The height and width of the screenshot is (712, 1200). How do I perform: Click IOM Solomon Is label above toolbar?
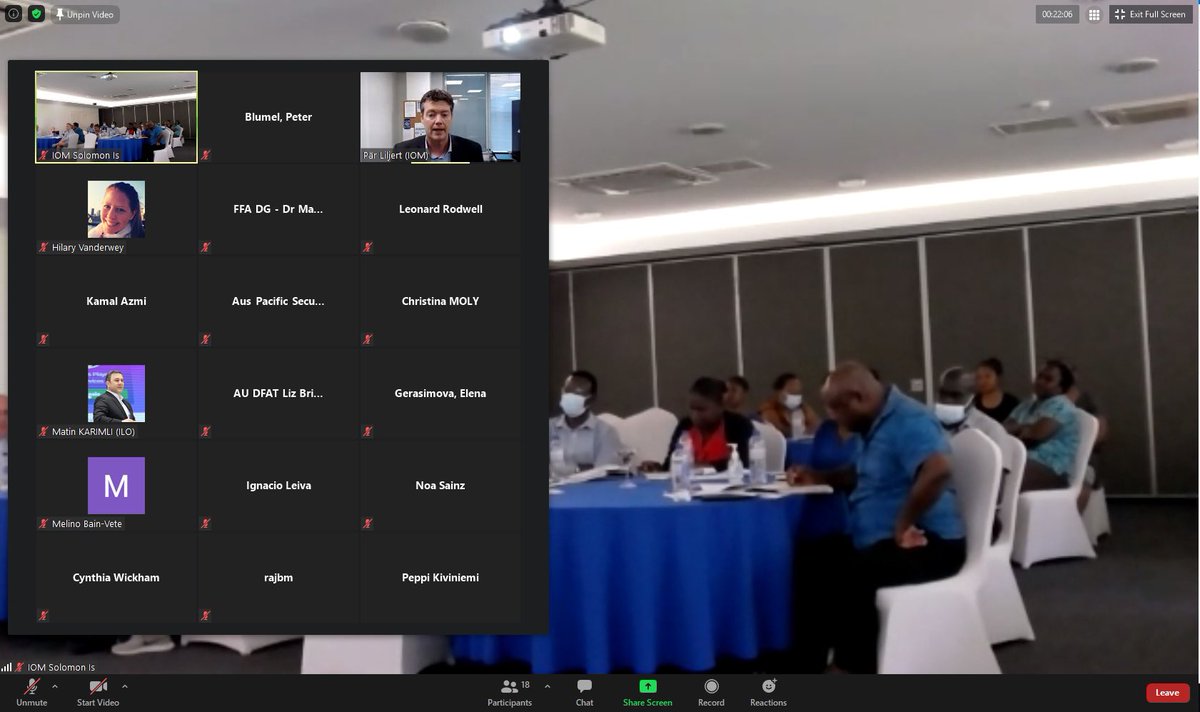(61, 667)
